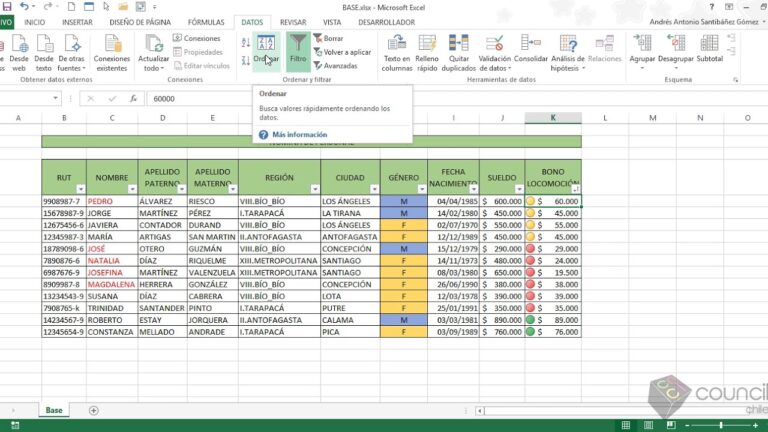This screenshot has height=432, width=768.
Task: Open the REVISAR tab
Action: click(x=293, y=22)
